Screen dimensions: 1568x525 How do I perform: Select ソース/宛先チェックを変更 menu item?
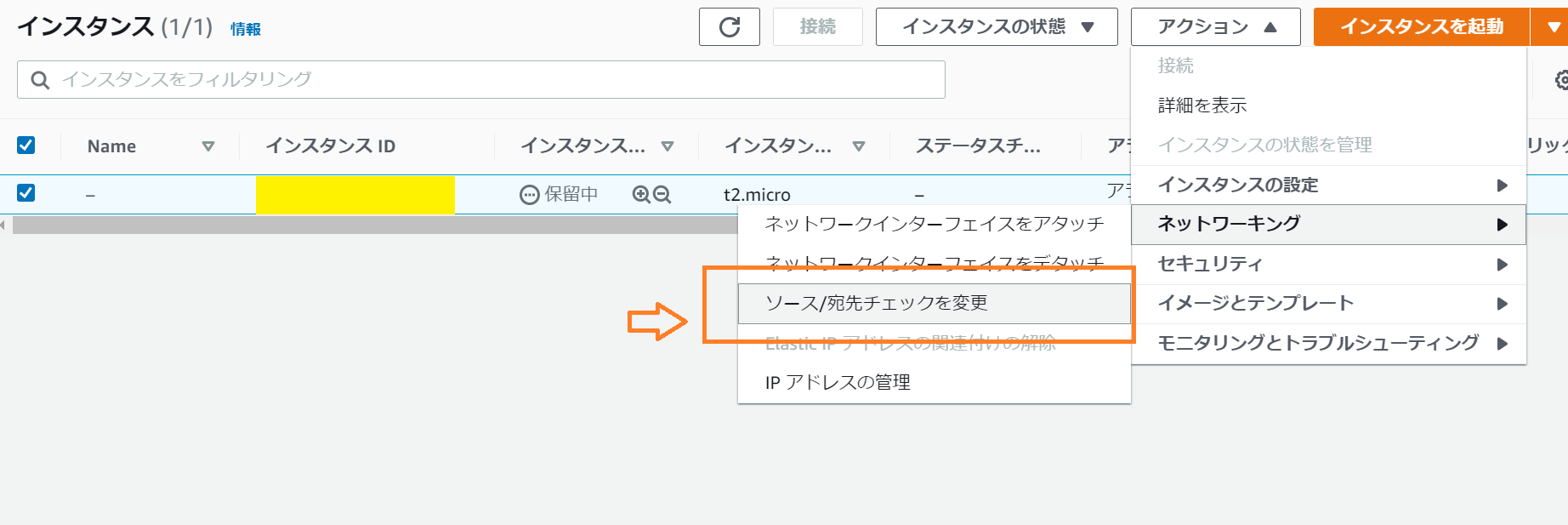click(934, 303)
